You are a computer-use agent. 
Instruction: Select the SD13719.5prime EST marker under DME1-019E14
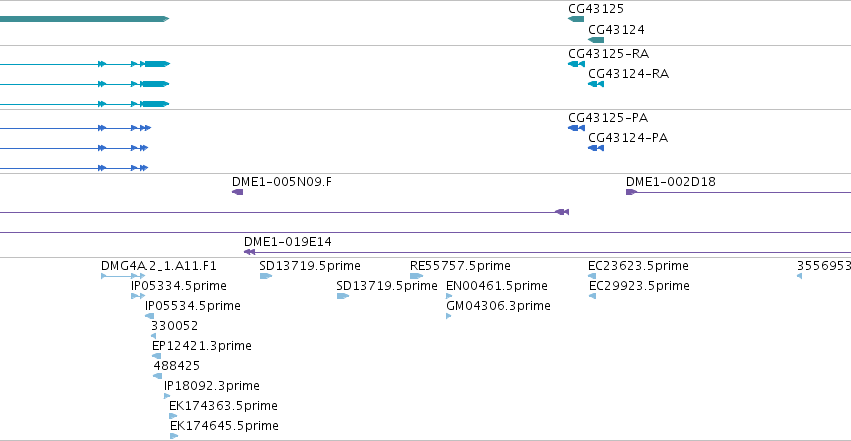(x=265, y=276)
